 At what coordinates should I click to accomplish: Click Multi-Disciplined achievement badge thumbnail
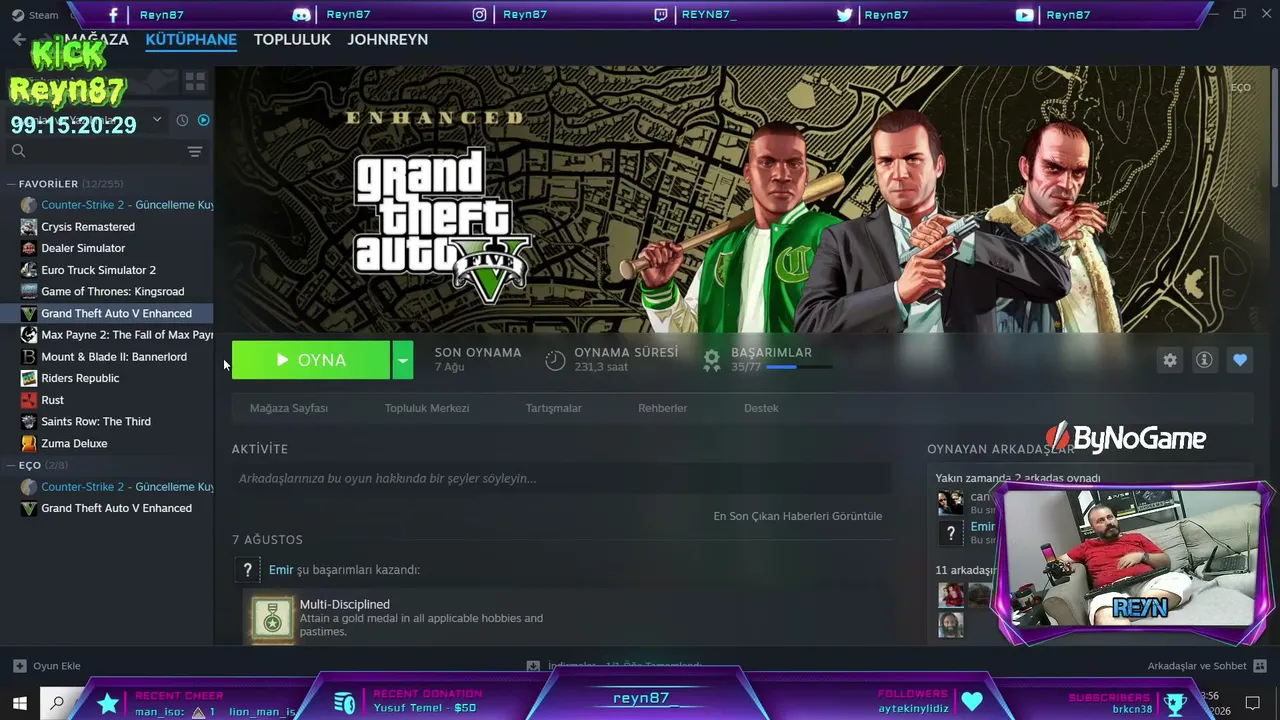[272, 620]
